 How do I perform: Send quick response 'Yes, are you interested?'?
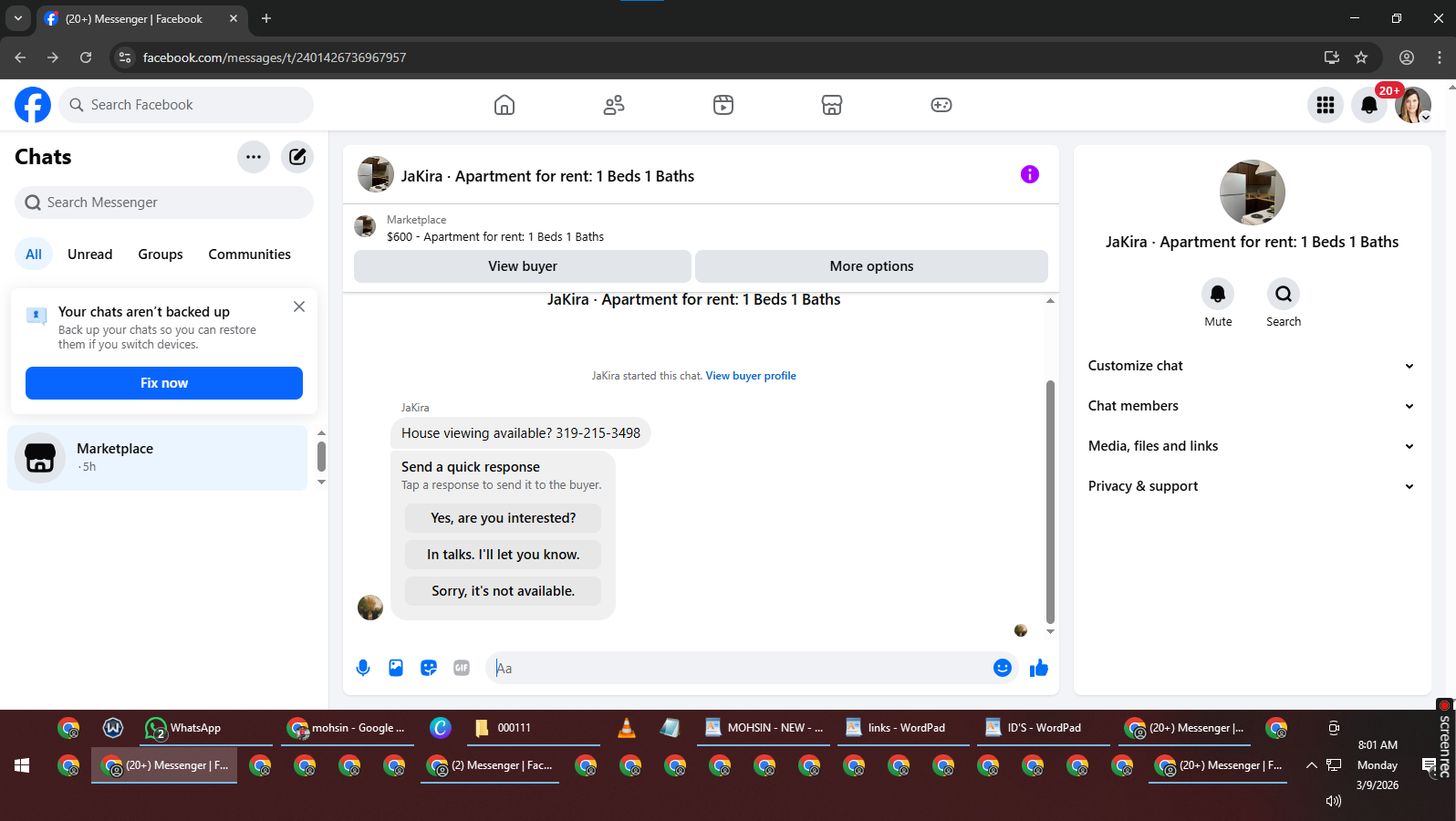[503, 518]
